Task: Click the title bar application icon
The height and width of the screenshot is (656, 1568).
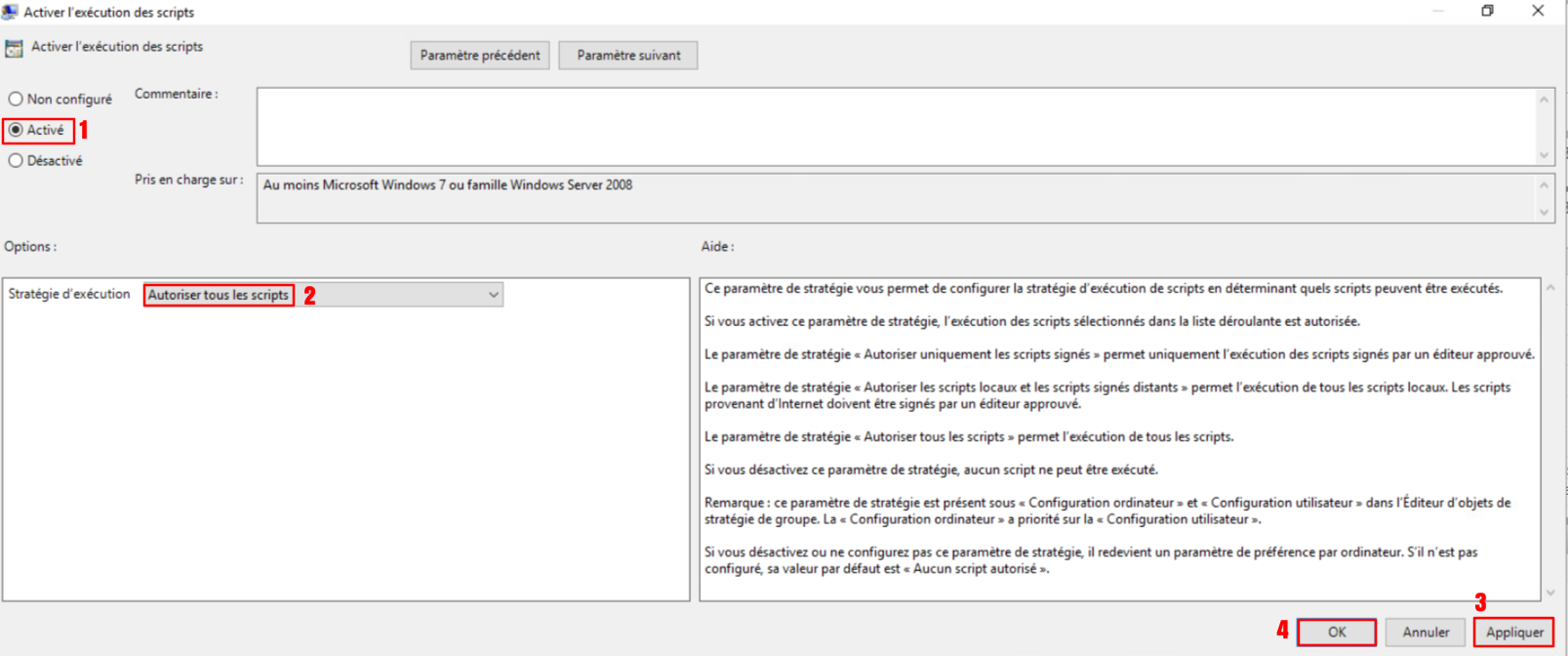Action: [11, 12]
